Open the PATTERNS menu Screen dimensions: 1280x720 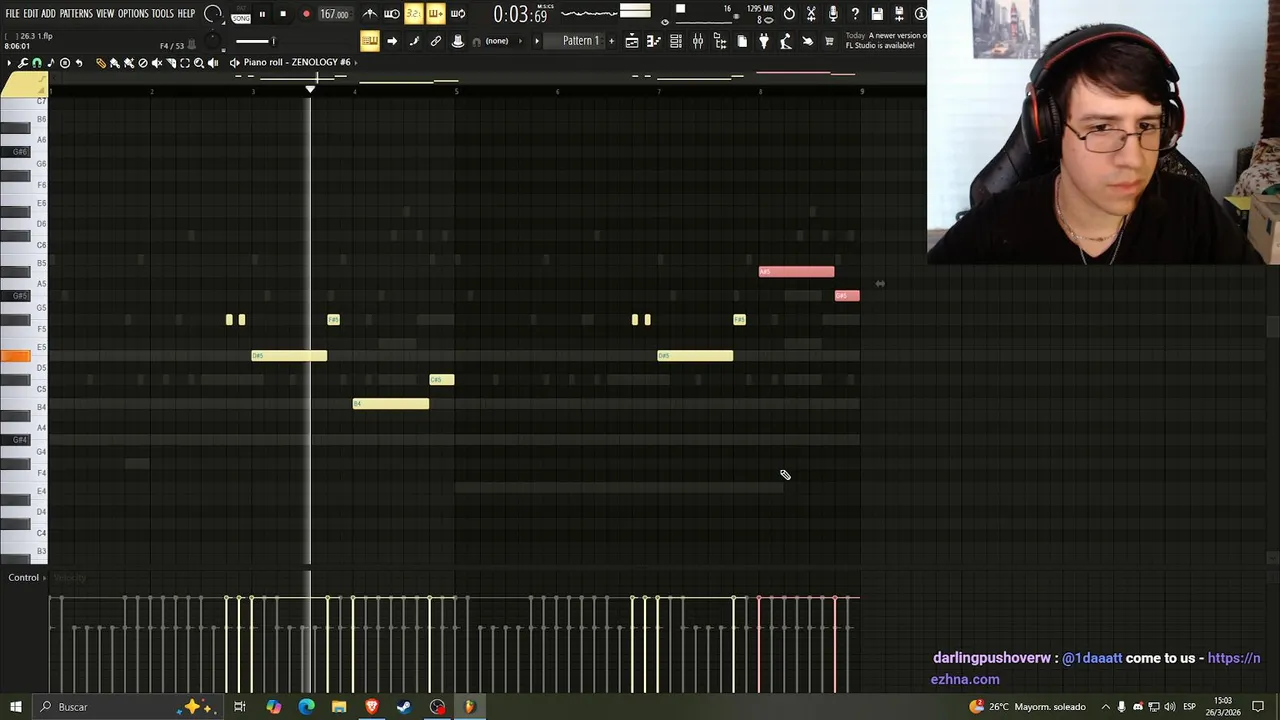(76, 14)
